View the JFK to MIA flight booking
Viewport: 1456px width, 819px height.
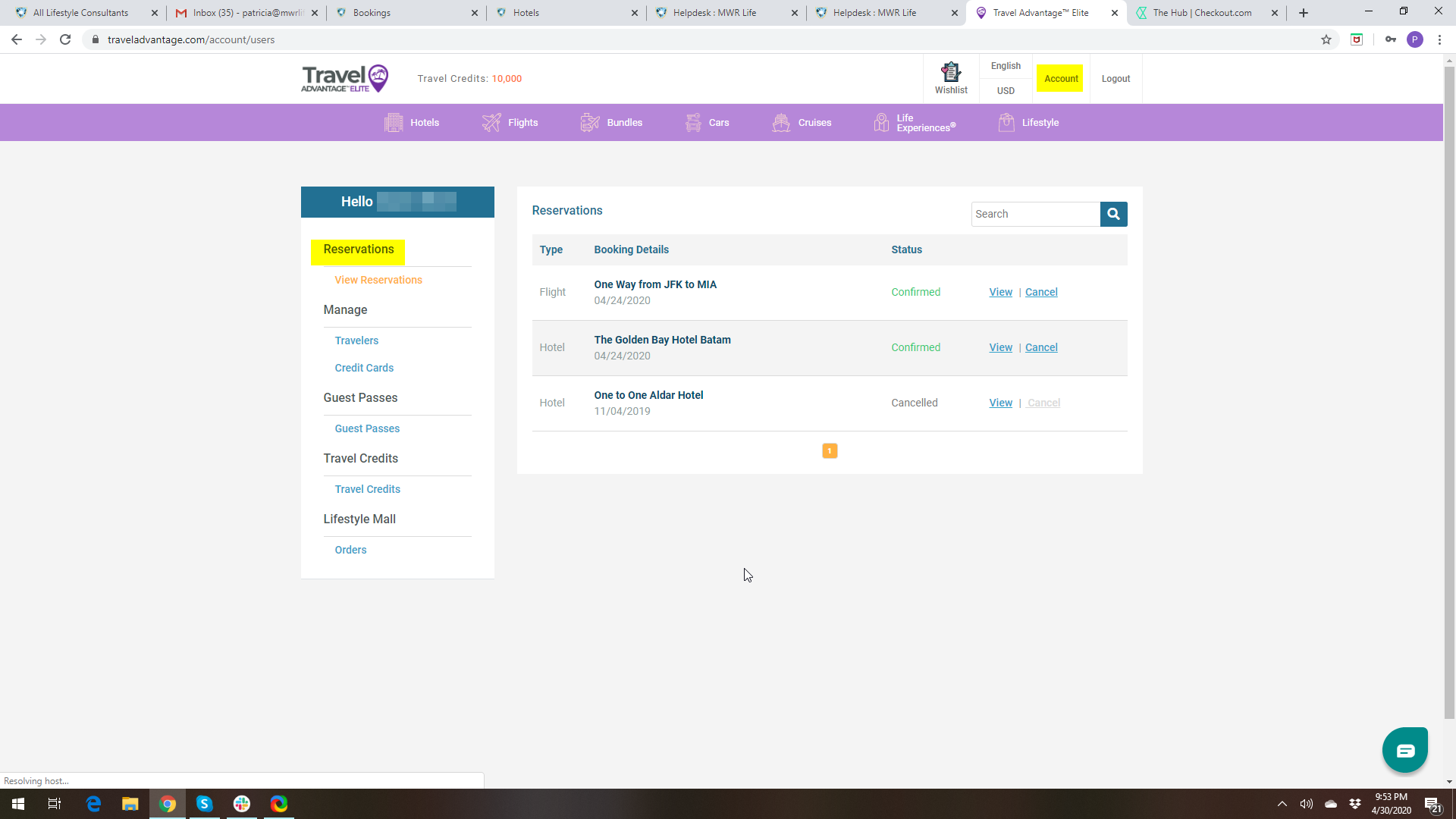coord(1000,293)
